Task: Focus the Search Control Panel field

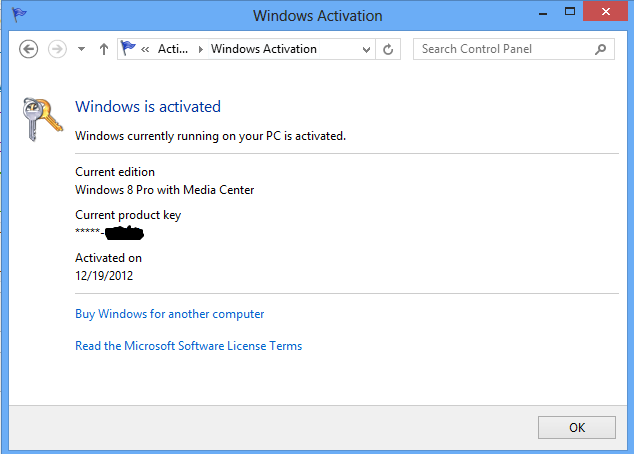Action: [x=503, y=49]
